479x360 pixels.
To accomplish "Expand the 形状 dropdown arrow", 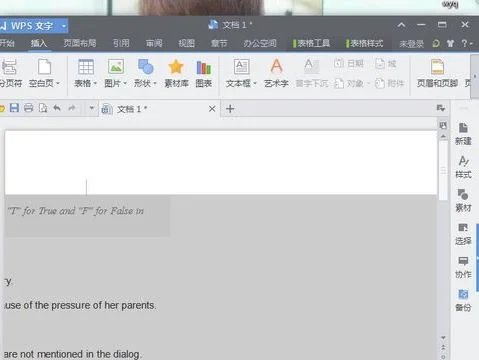I will pyautogui.click(x=155, y=83).
